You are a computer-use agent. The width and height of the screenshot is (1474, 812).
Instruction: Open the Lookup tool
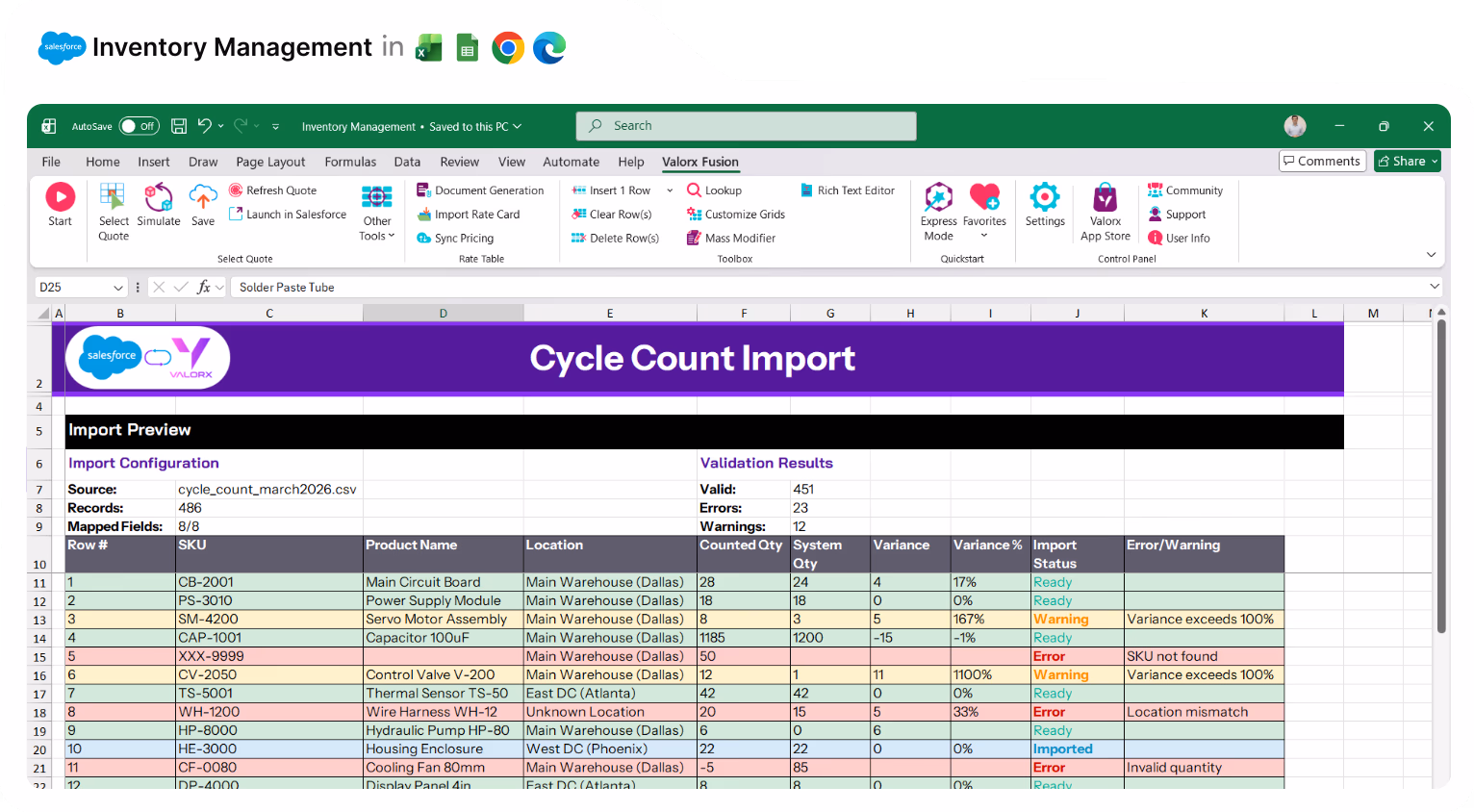[x=714, y=190]
